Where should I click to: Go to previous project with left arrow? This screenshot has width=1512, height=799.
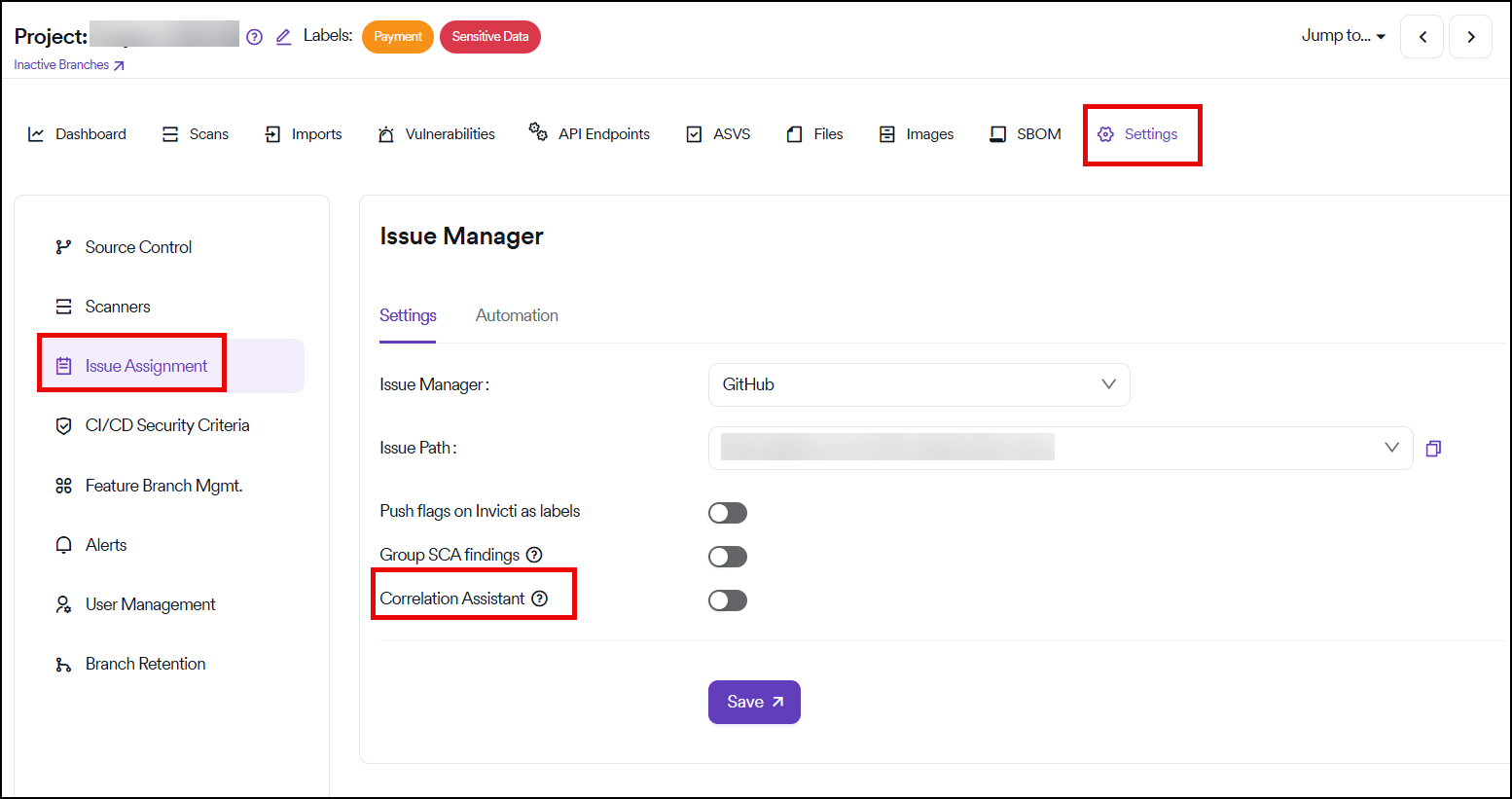[x=1422, y=37]
